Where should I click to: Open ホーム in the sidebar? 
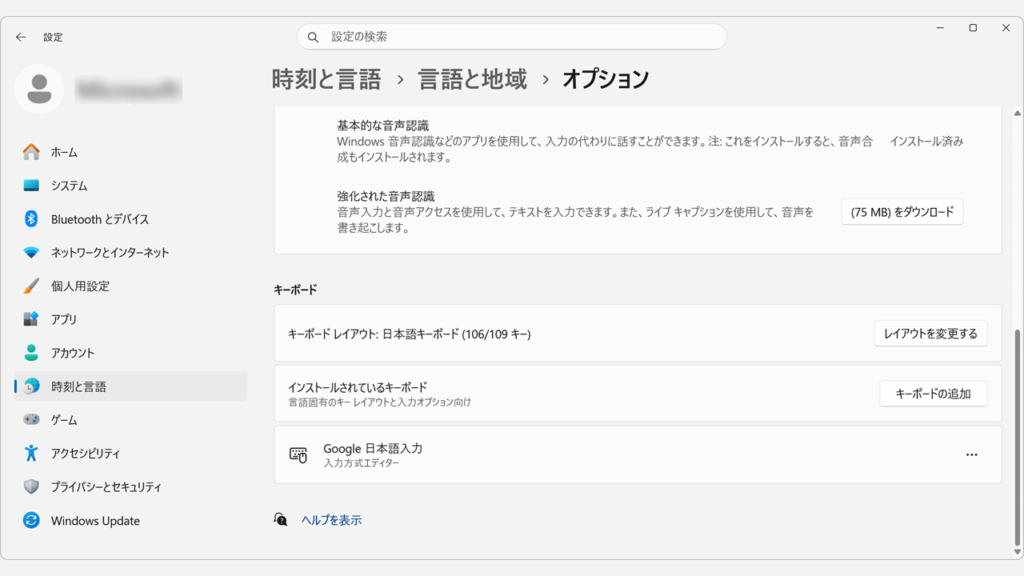point(131,152)
